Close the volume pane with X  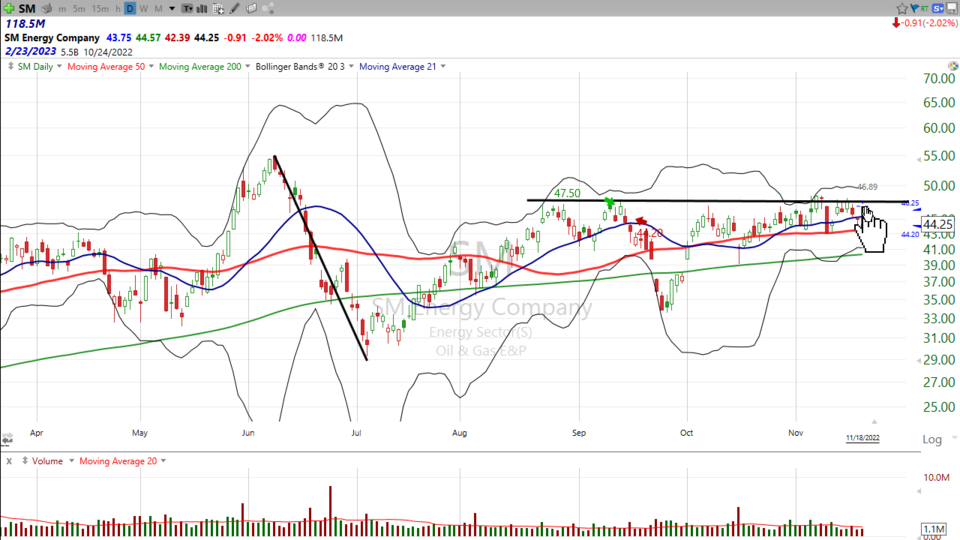[x=8, y=461]
